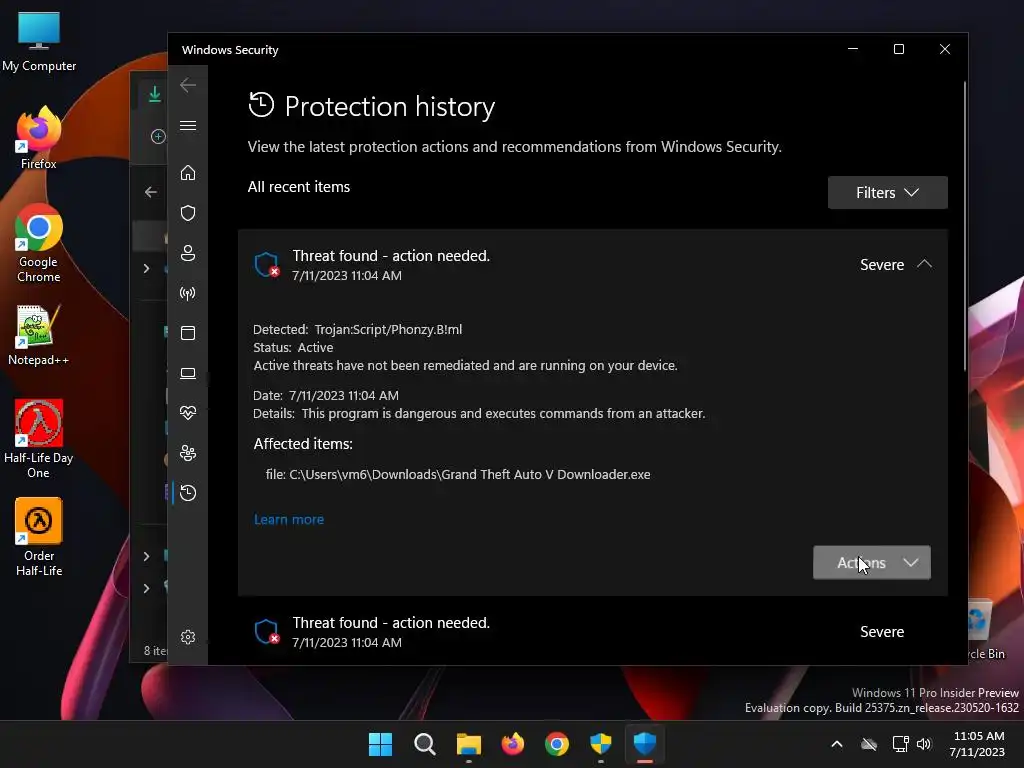Open Device performance & health heart icon

pyautogui.click(x=188, y=413)
